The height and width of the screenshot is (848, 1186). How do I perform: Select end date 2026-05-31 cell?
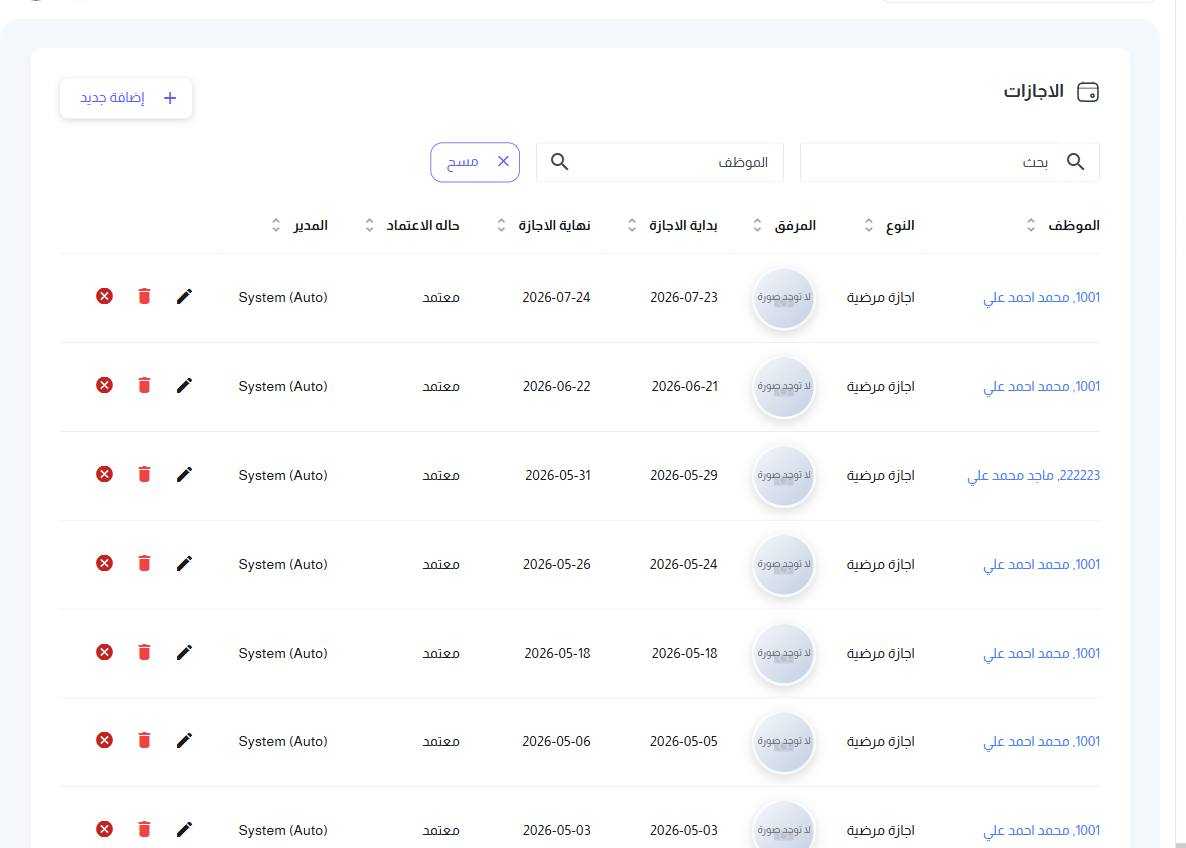557,475
